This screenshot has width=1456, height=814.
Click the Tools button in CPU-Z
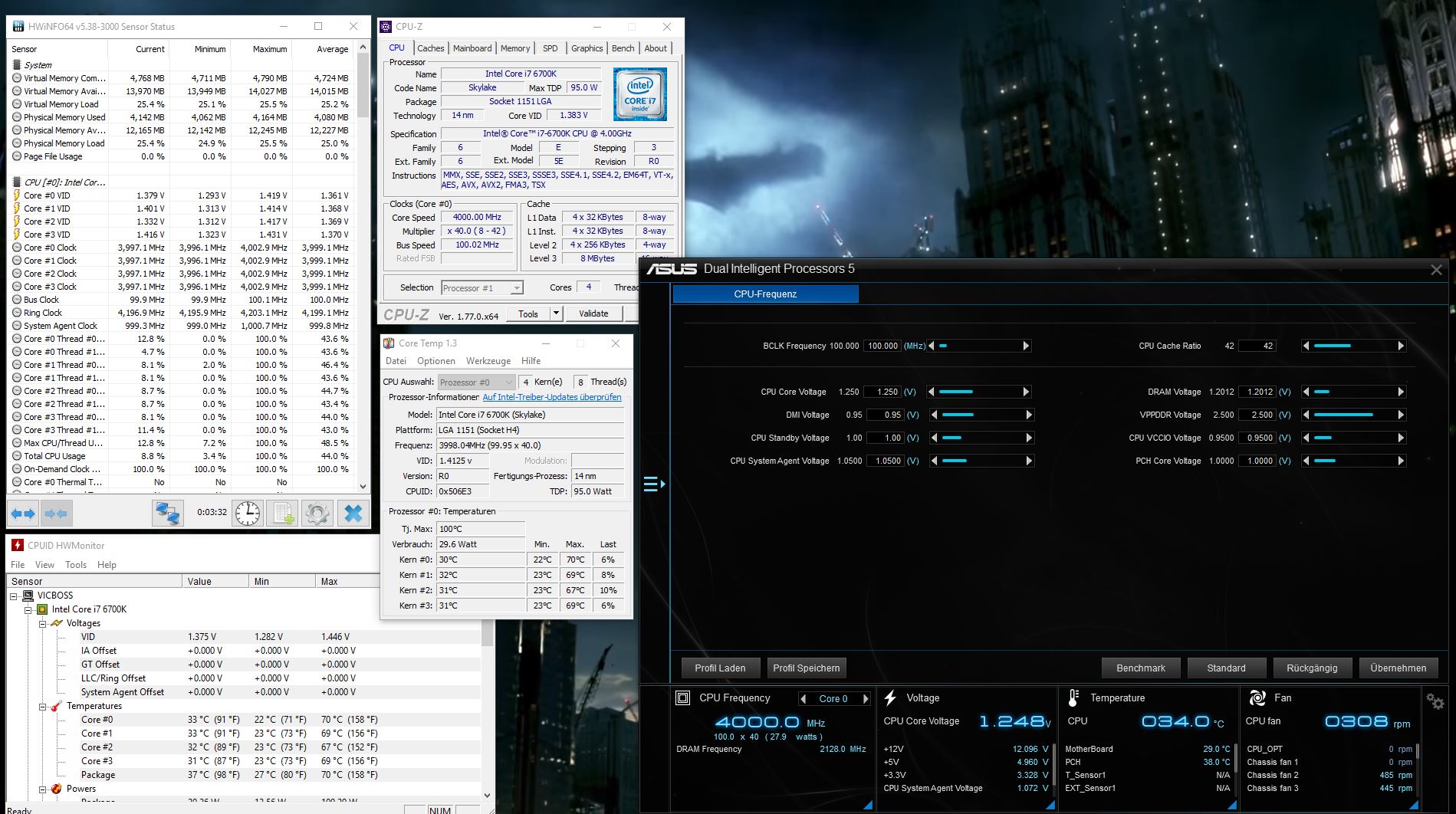[x=528, y=313]
